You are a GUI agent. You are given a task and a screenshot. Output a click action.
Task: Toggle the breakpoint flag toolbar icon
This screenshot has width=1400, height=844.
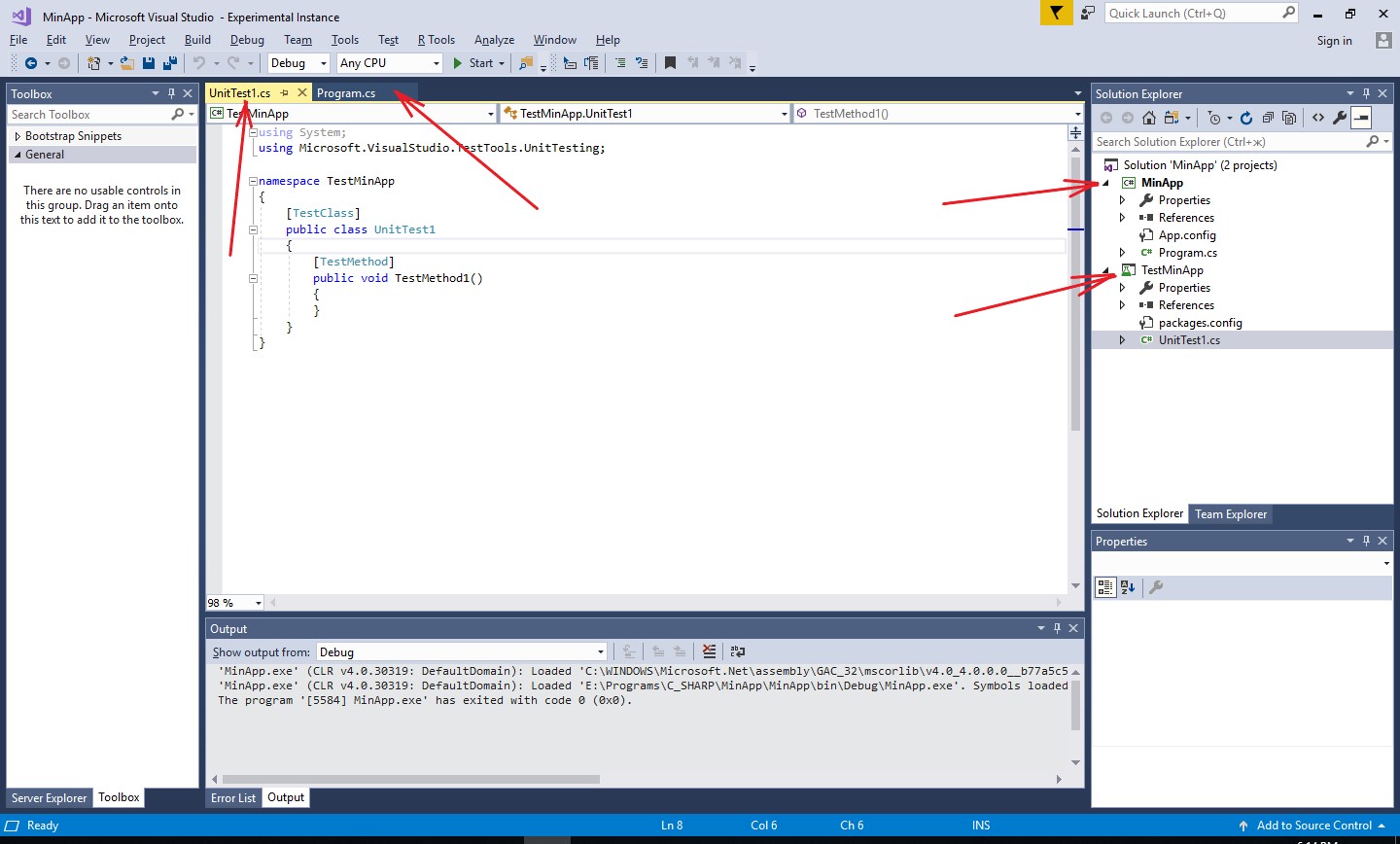[x=670, y=63]
